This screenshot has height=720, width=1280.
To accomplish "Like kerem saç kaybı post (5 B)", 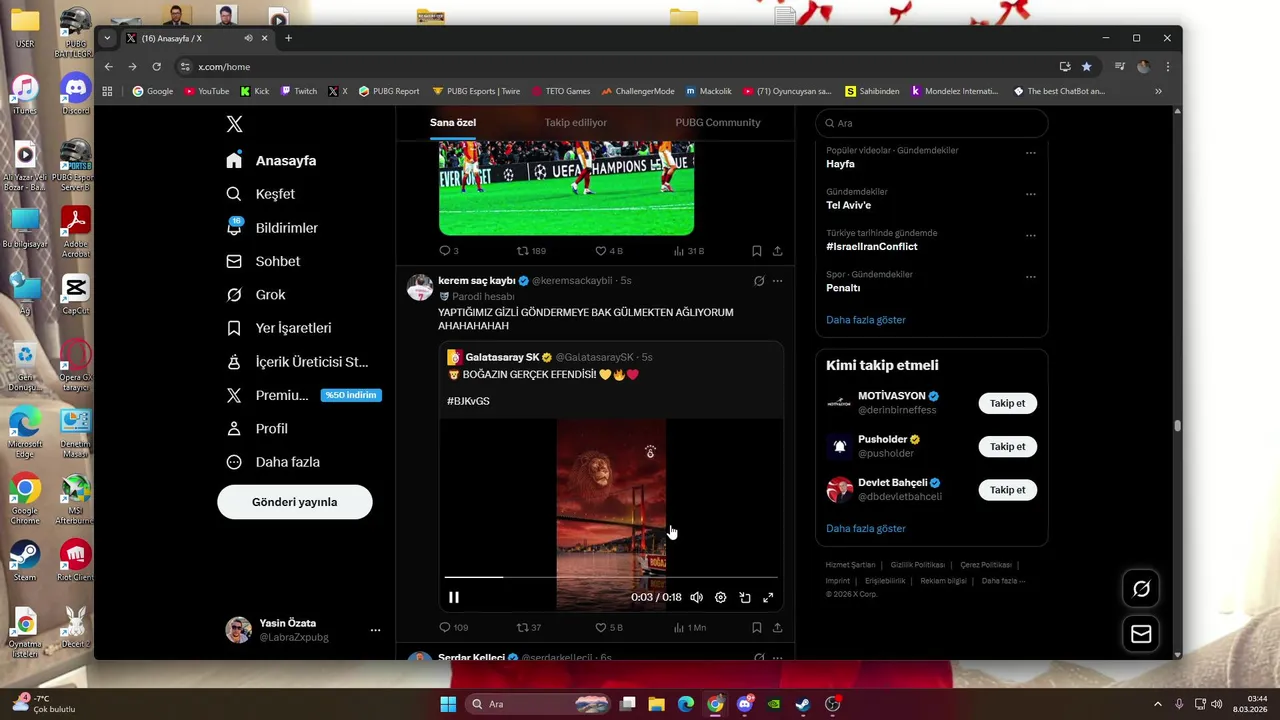I will (x=608, y=627).
